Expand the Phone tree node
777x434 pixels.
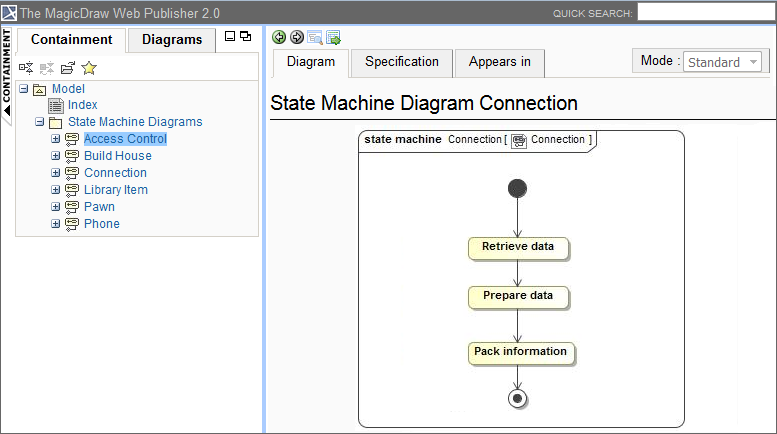click(56, 224)
